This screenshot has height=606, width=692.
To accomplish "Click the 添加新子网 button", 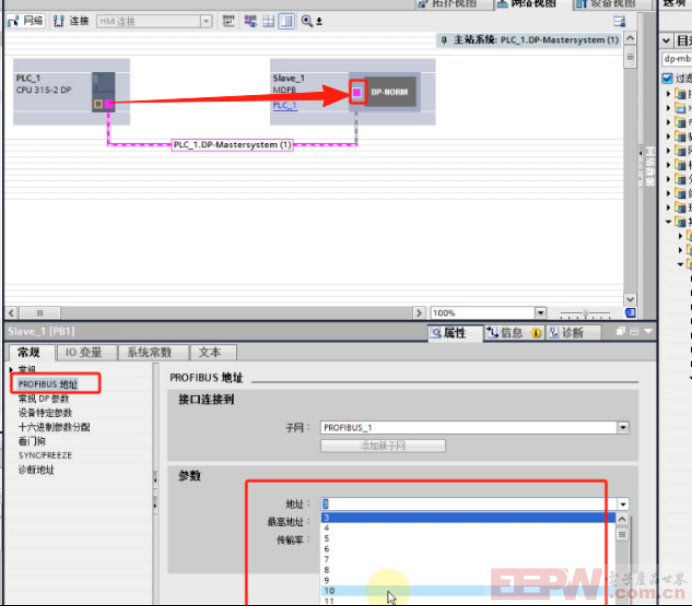I will [383, 446].
